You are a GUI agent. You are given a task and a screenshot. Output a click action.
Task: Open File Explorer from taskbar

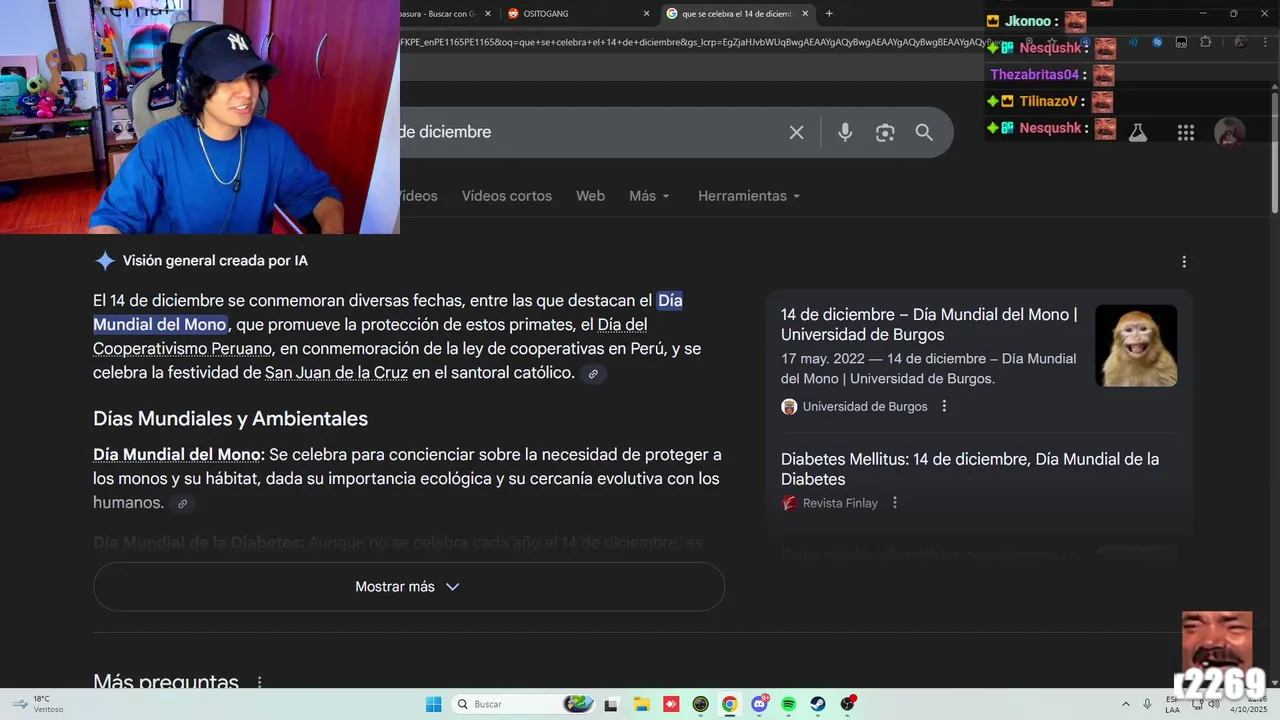[641, 704]
